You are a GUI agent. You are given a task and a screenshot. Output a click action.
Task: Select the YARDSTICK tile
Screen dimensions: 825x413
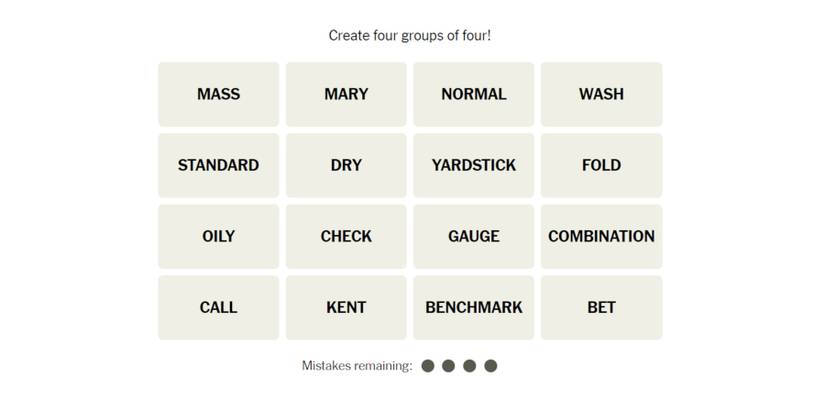pyautogui.click(x=474, y=165)
